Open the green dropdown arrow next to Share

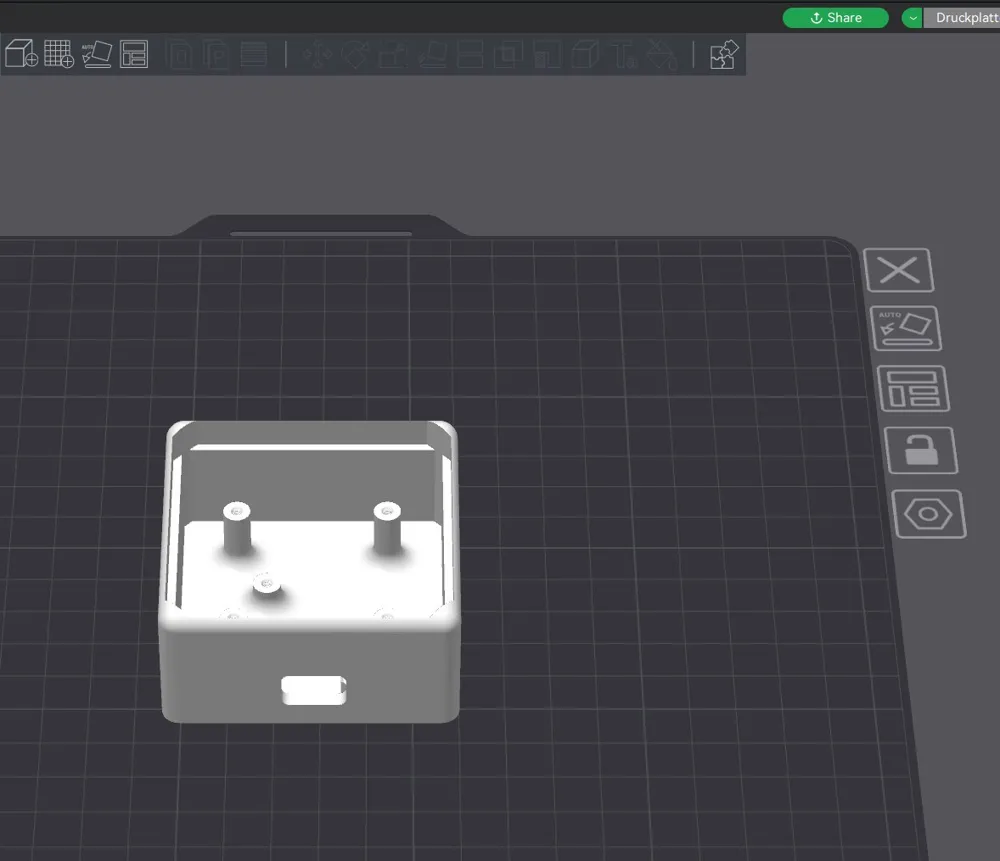pyautogui.click(x=913, y=18)
